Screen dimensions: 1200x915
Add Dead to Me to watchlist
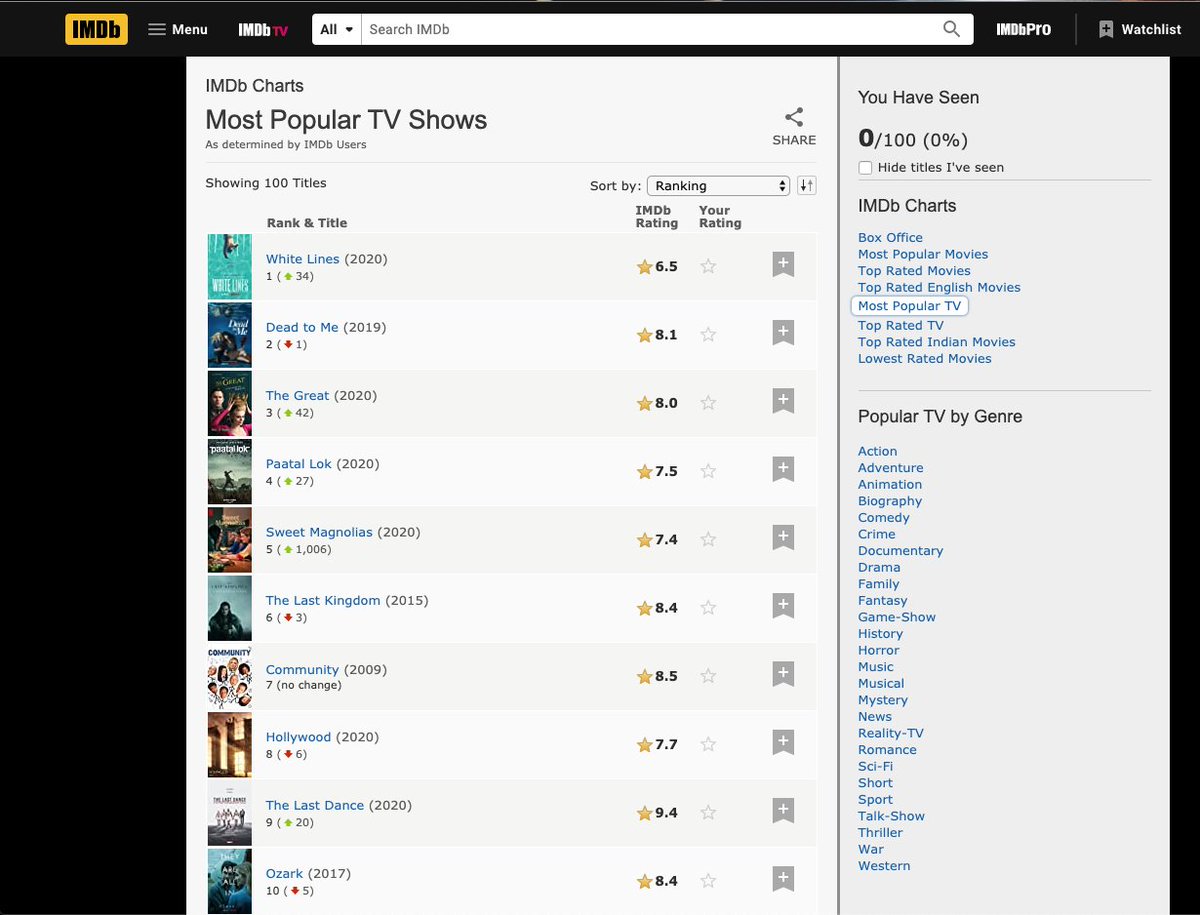(x=783, y=333)
